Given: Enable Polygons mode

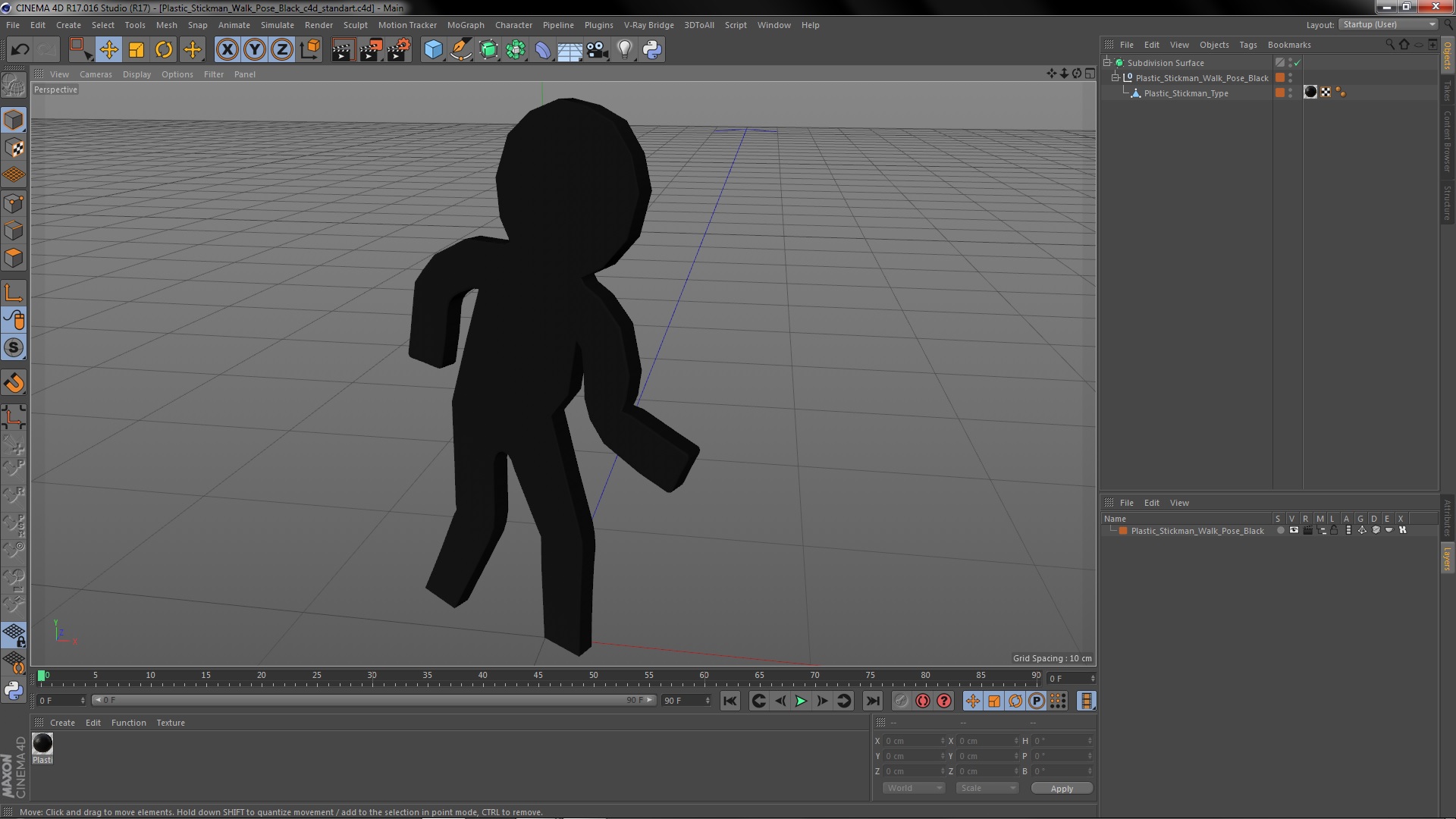Looking at the screenshot, I should tap(14, 258).
